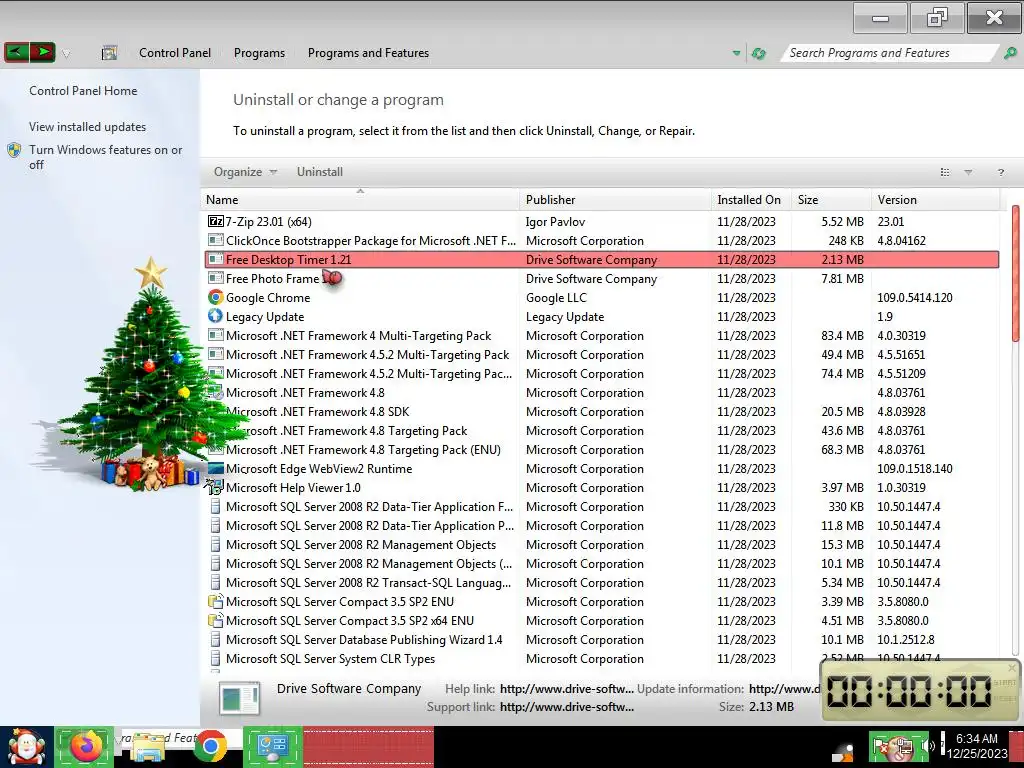Viewport: 1024px width, 768px height.
Task: Expand the view options dropdown arrow
Action: tap(968, 172)
